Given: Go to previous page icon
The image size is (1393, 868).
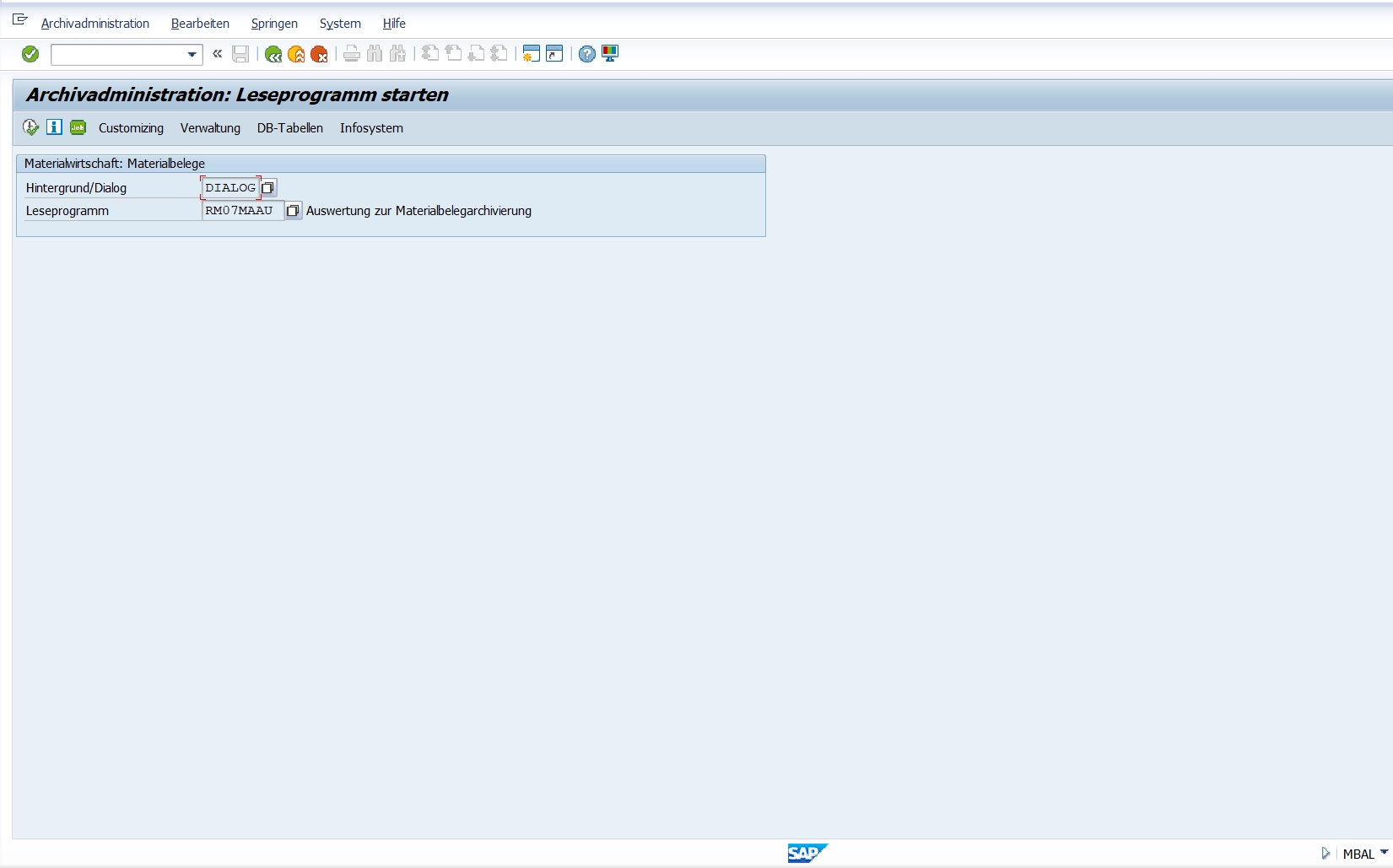Looking at the screenshot, I should (453, 54).
